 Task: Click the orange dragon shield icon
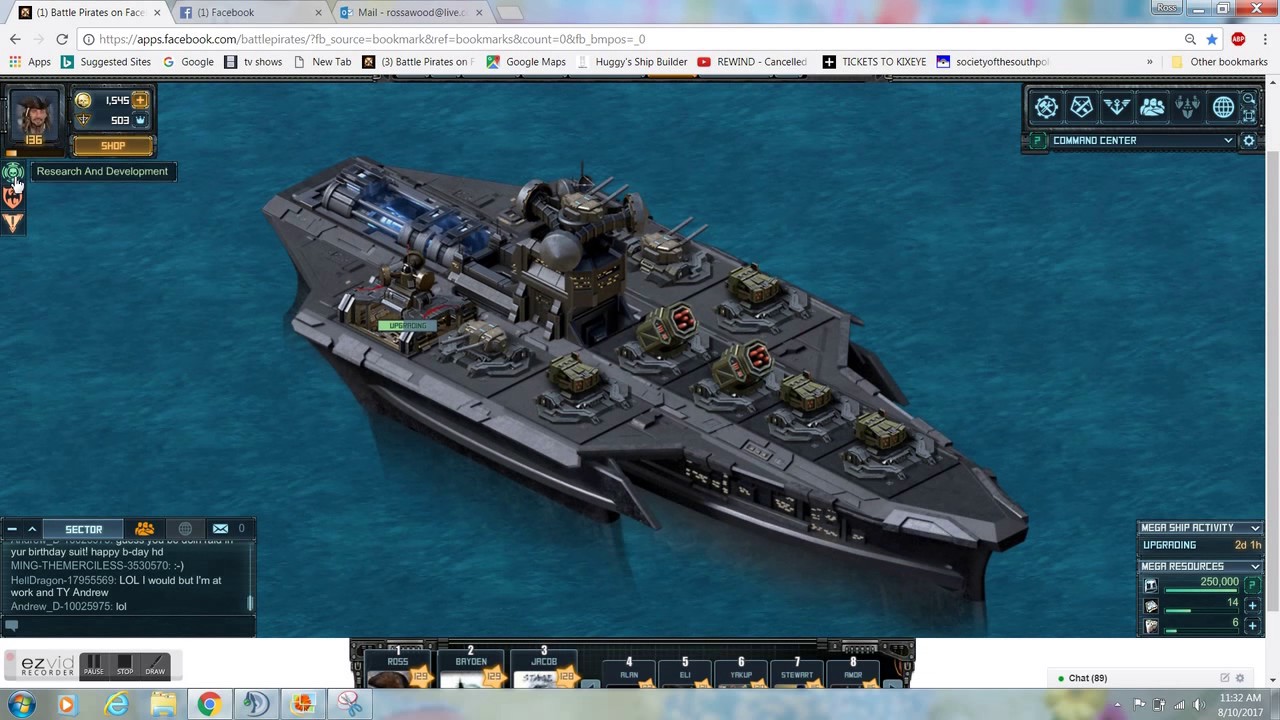click(12, 198)
